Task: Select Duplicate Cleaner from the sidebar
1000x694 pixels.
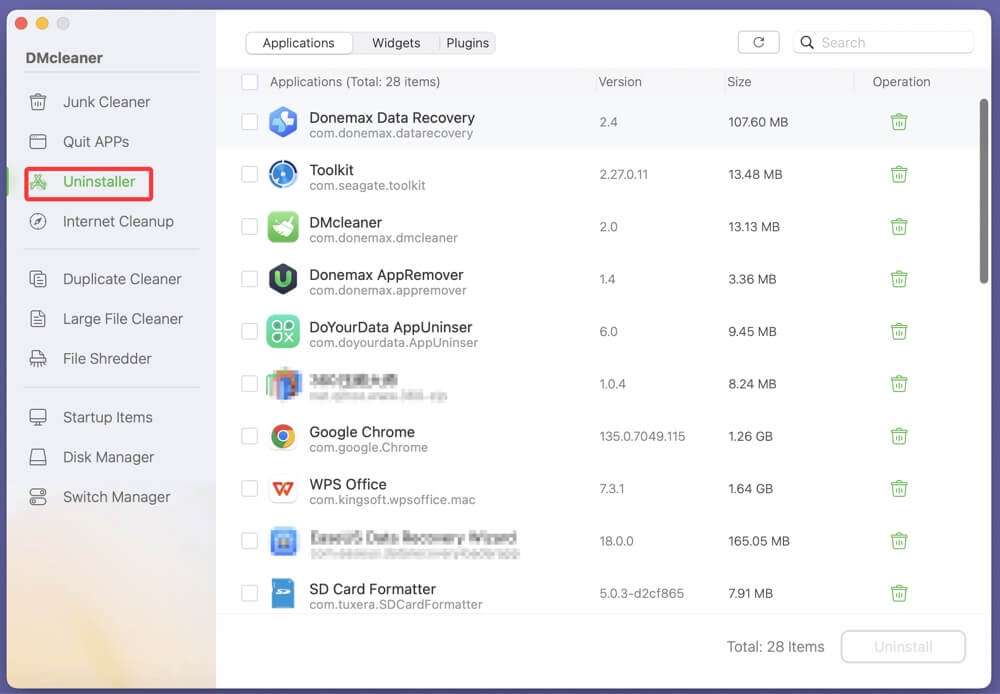Action: coord(40,279)
